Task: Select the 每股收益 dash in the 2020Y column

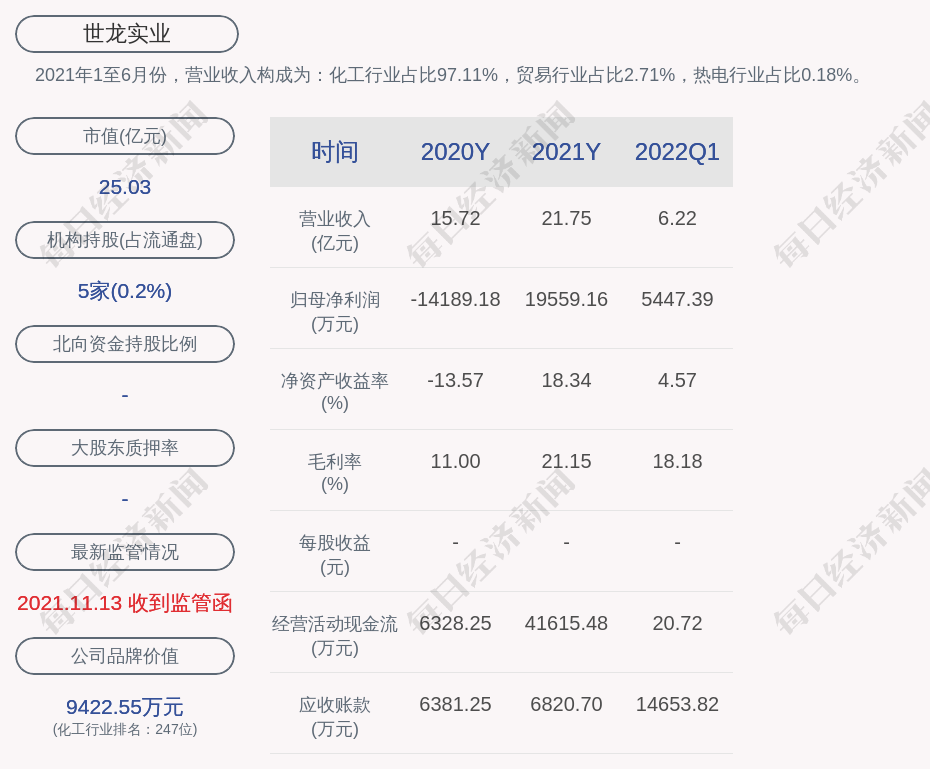Action: coord(455,542)
